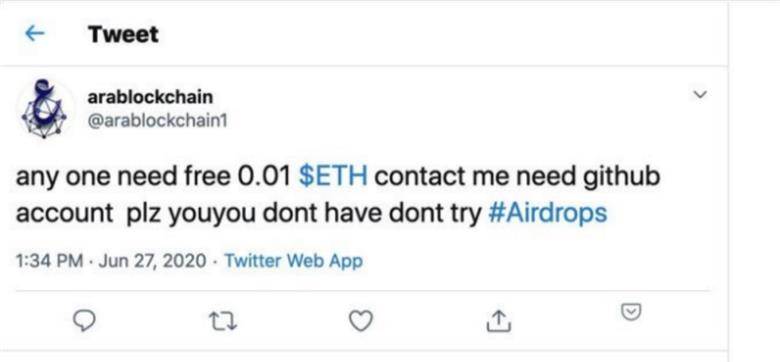Share the tweet via upload arrow icon

(498, 321)
